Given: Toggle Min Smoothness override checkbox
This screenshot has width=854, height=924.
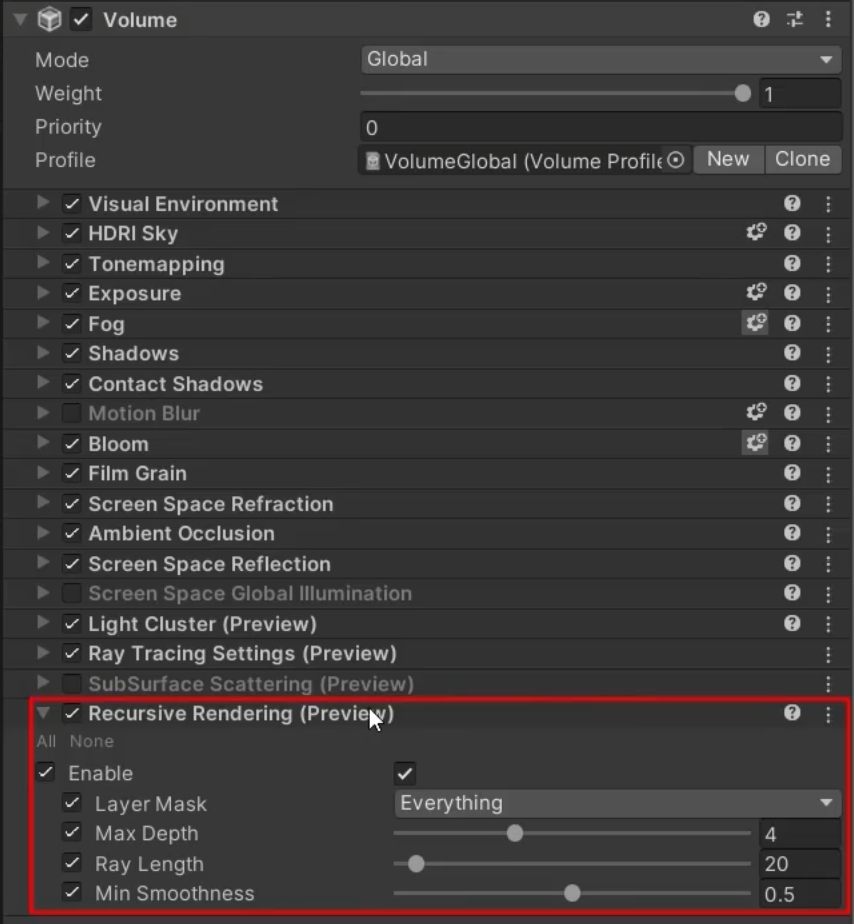Looking at the screenshot, I should click(x=72, y=893).
